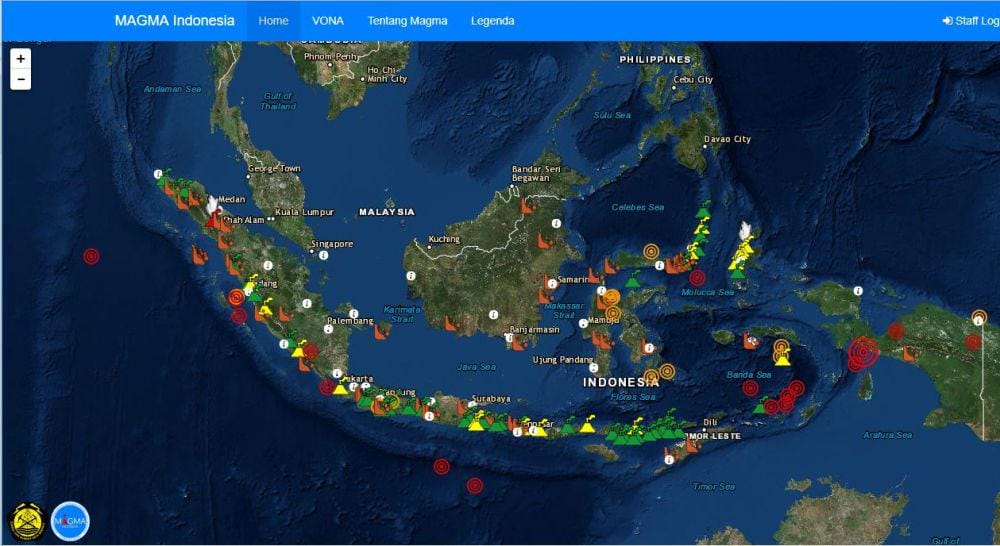Select orange earthquake marker on Papua's north coast

pos(979,317)
